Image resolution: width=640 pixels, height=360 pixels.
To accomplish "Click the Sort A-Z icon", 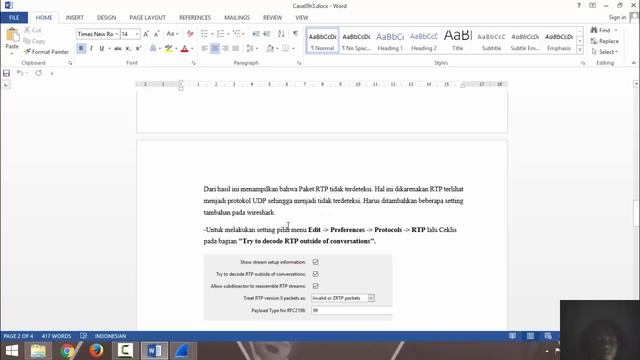I will [x=281, y=34].
